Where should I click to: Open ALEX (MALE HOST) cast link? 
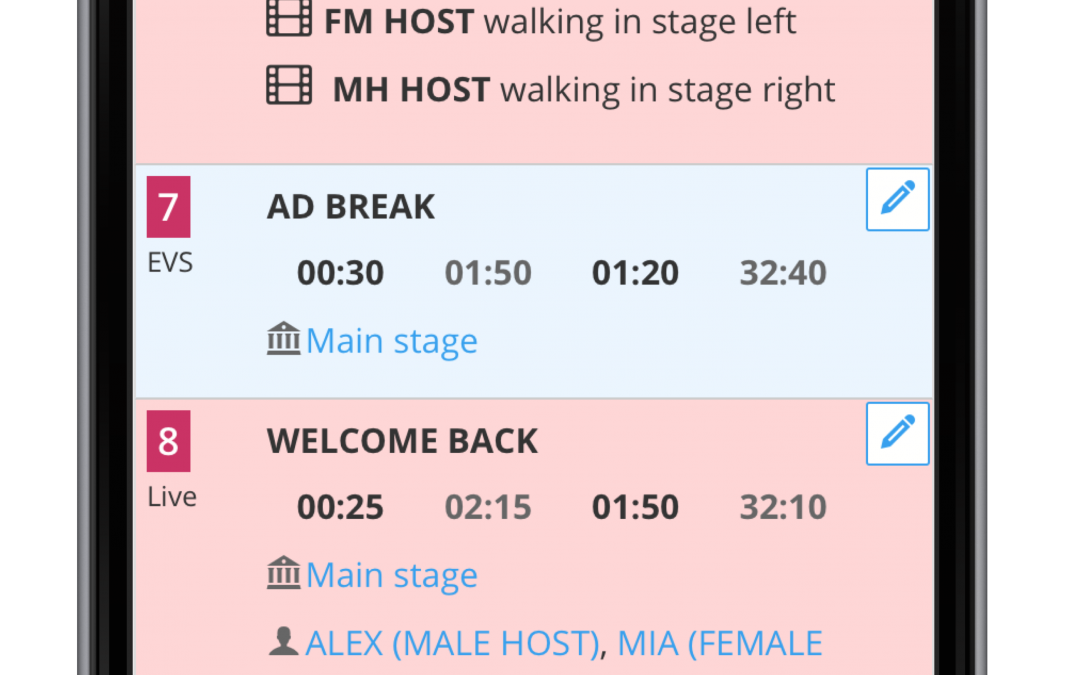tap(453, 643)
